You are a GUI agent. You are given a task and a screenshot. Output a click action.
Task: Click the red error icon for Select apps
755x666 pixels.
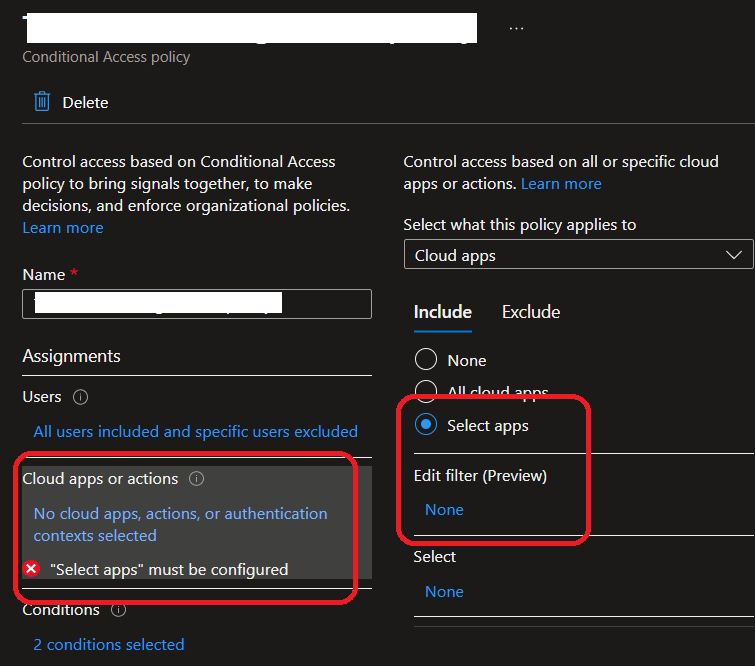tap(32, 569)
